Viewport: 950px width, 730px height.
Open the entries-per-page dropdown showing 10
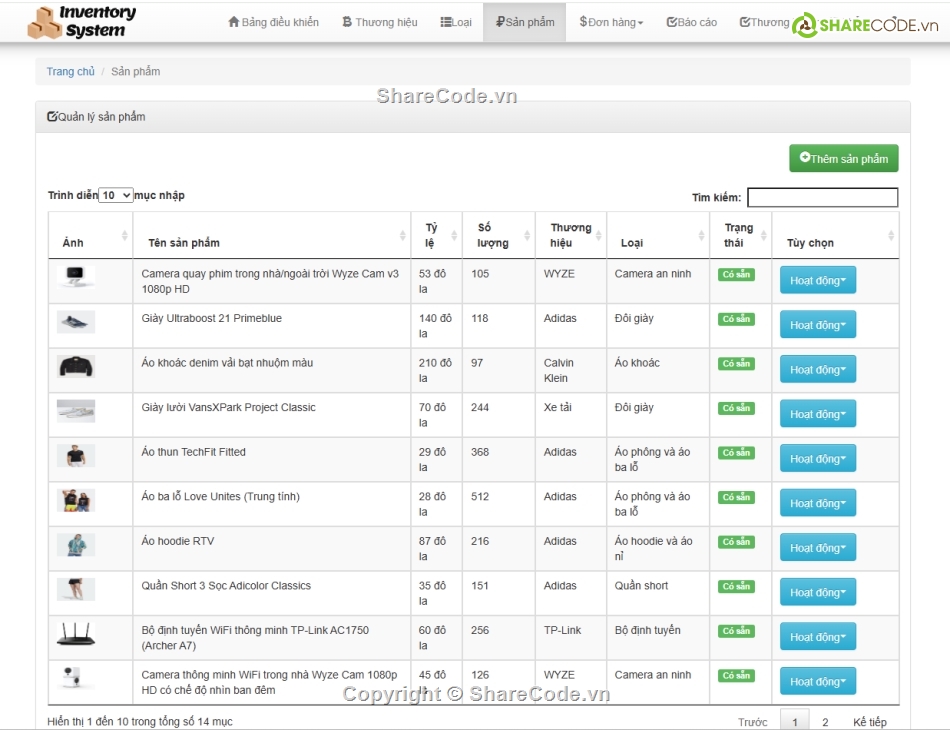coord(116,195)
